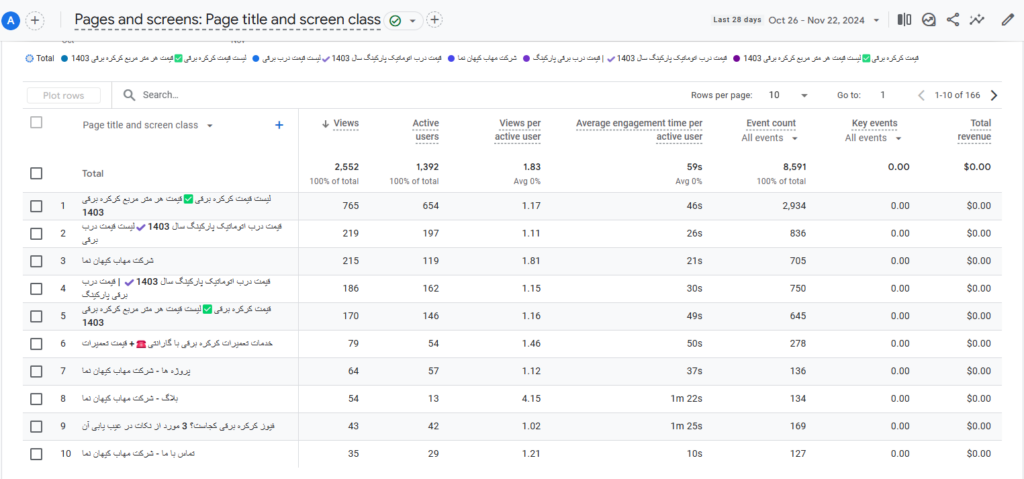Click the pencil customize report icon
Image resolution: width=1024 pixels, height=479 pixels.
[1008, 20]
